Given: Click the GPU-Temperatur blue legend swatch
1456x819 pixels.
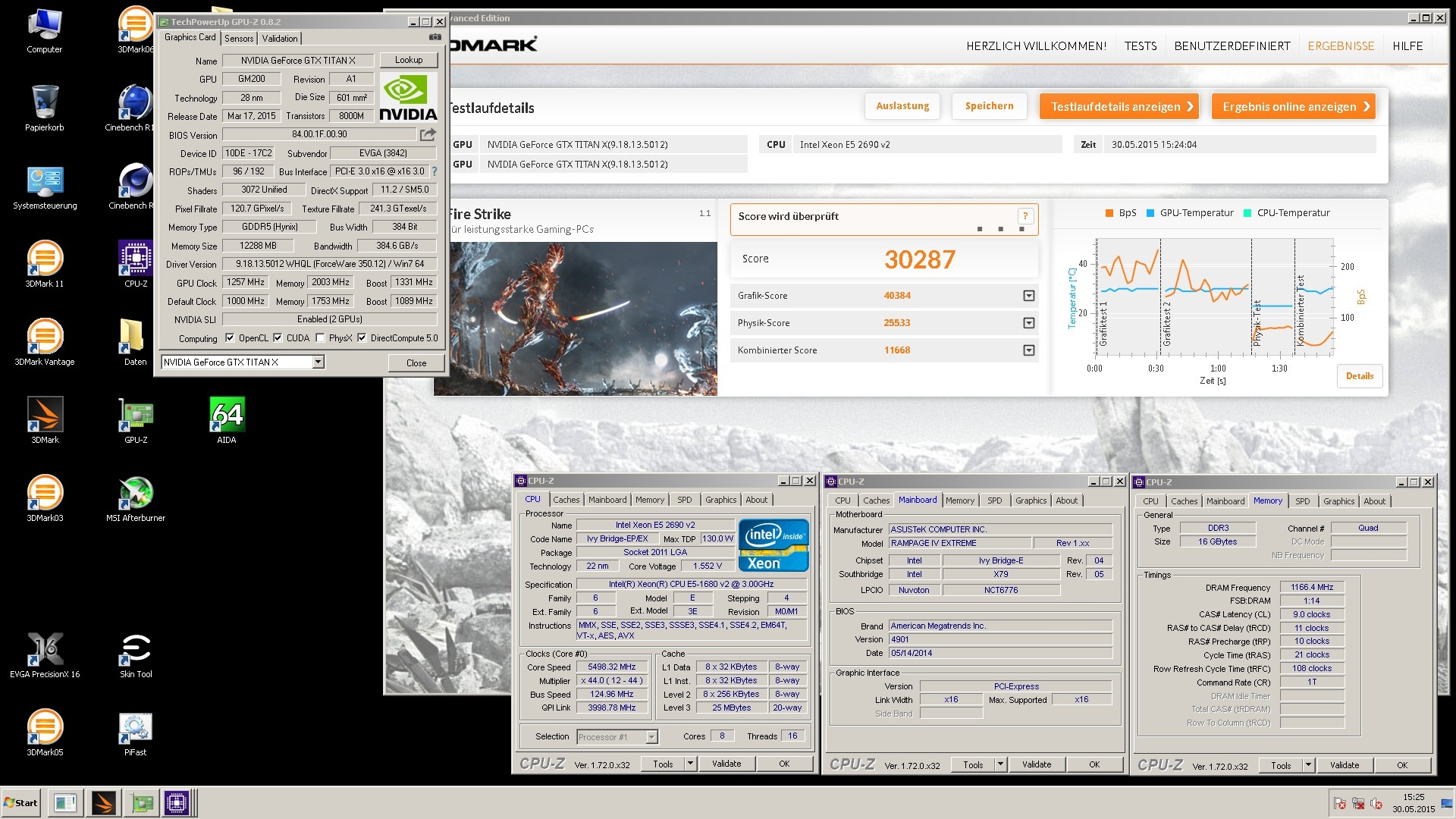Looking at the screenshot, I should tap(1150, 213).
